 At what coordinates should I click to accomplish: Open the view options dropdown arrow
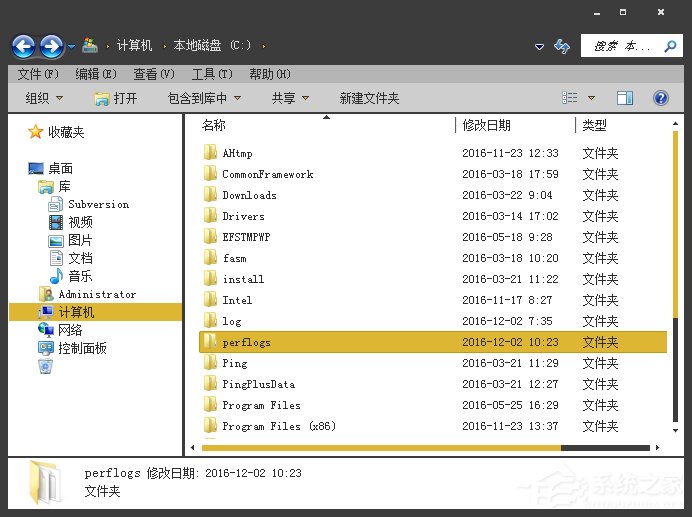click(x=591, y=98)
